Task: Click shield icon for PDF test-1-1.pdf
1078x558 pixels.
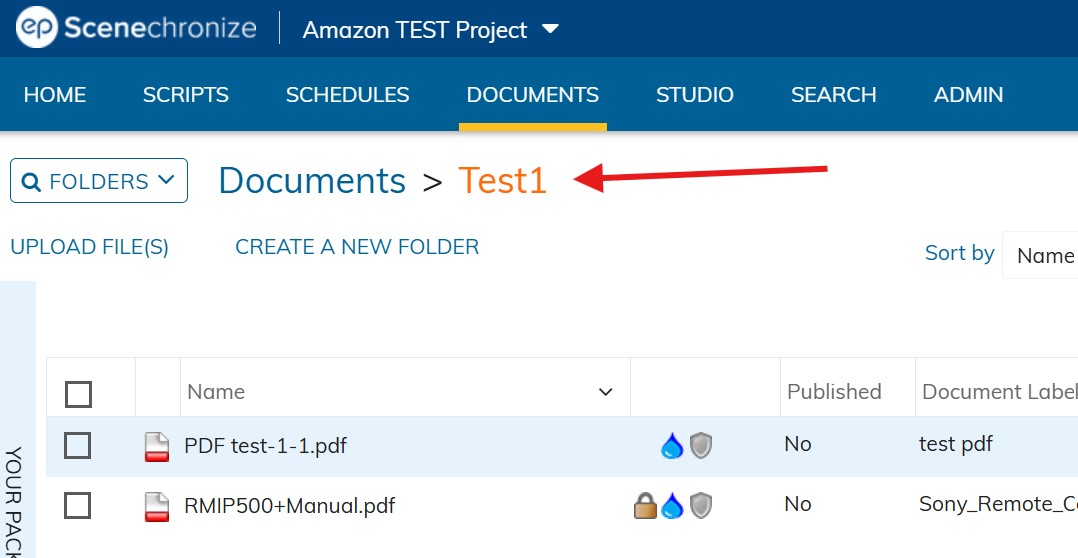Action: click(701, 446)
